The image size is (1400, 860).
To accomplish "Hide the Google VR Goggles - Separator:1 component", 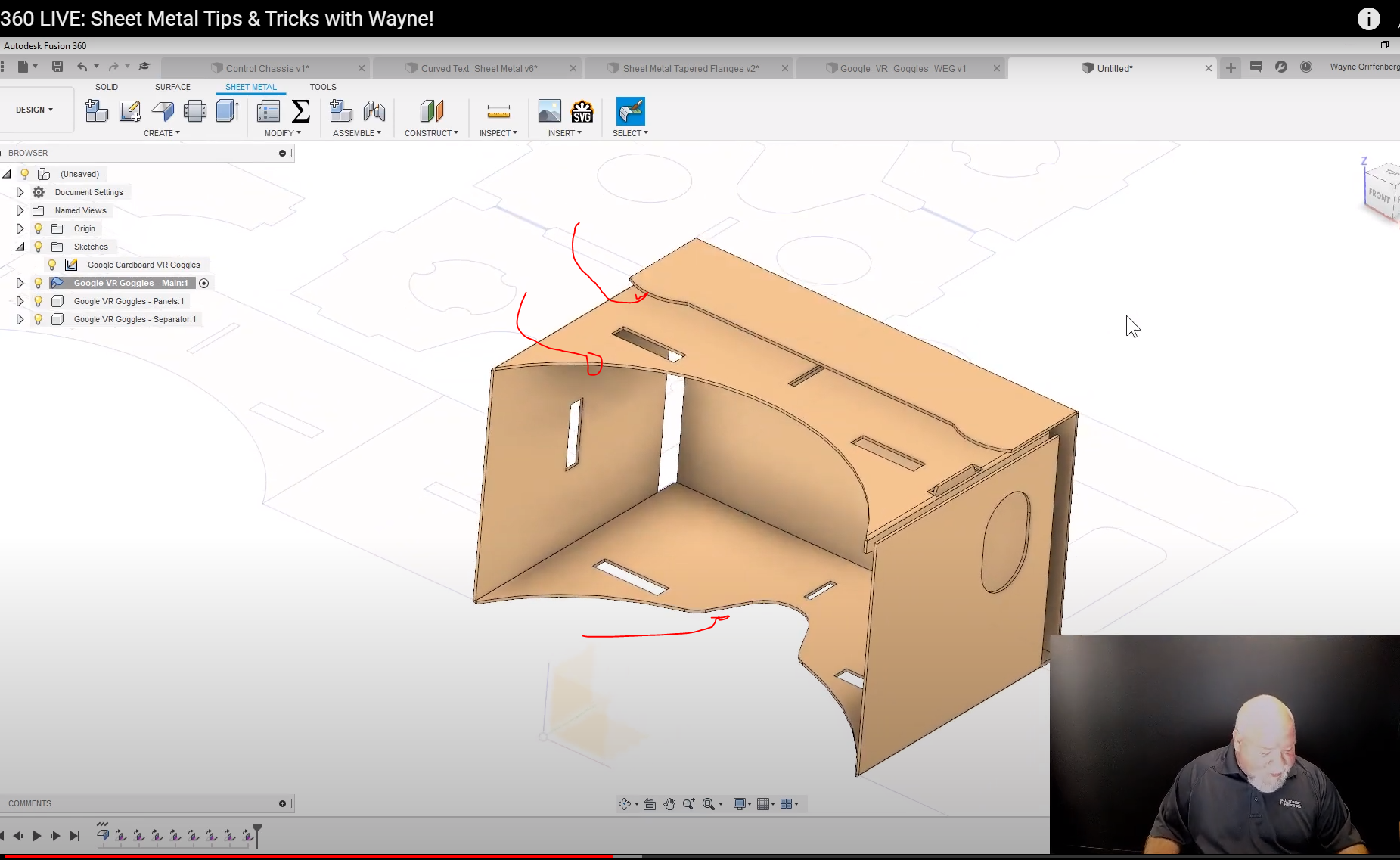I will (x=39, y=319).
